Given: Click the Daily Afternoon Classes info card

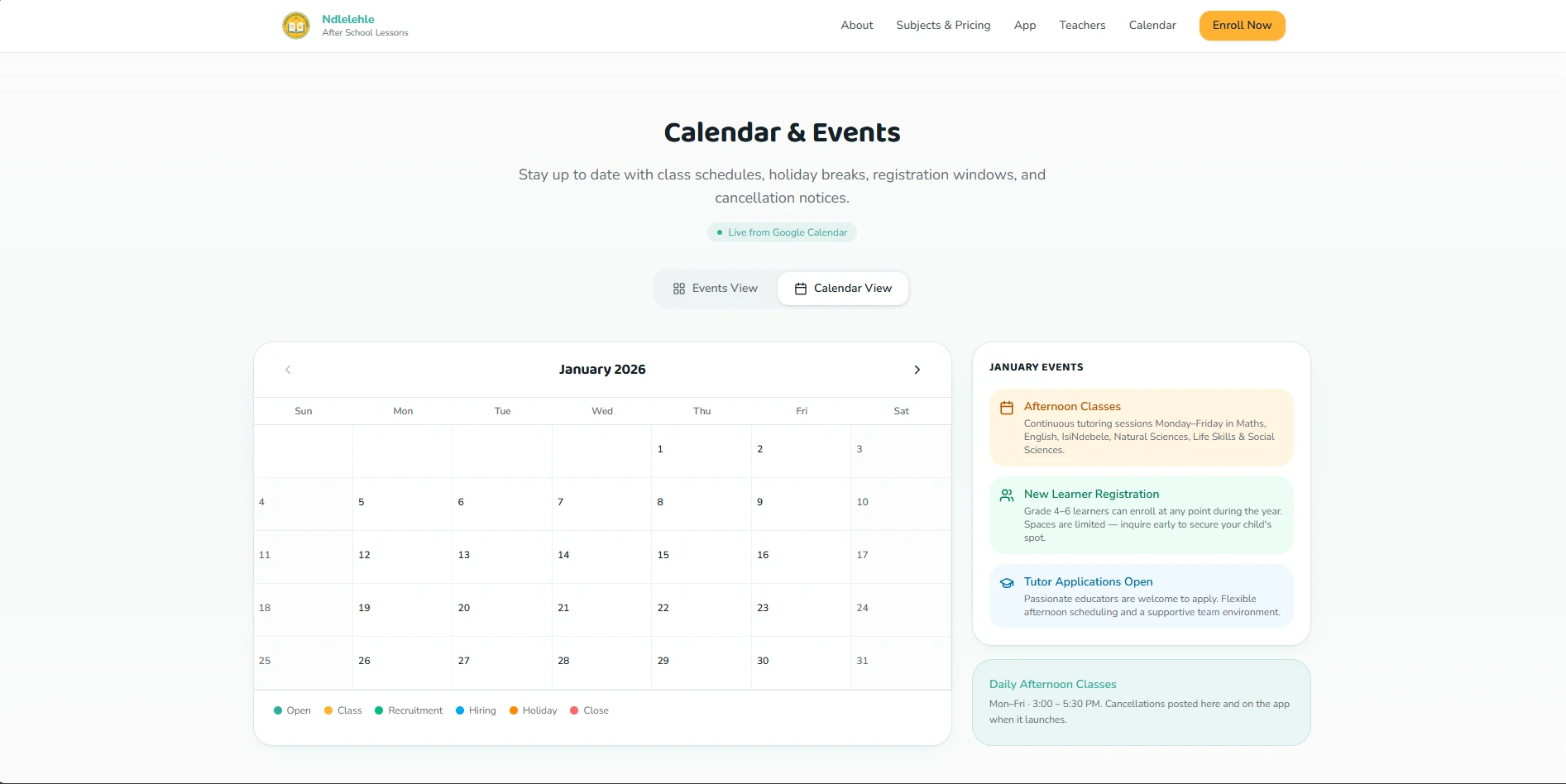Looking at the screenshot, I should pyautogui.click(x=1141, y=702).
